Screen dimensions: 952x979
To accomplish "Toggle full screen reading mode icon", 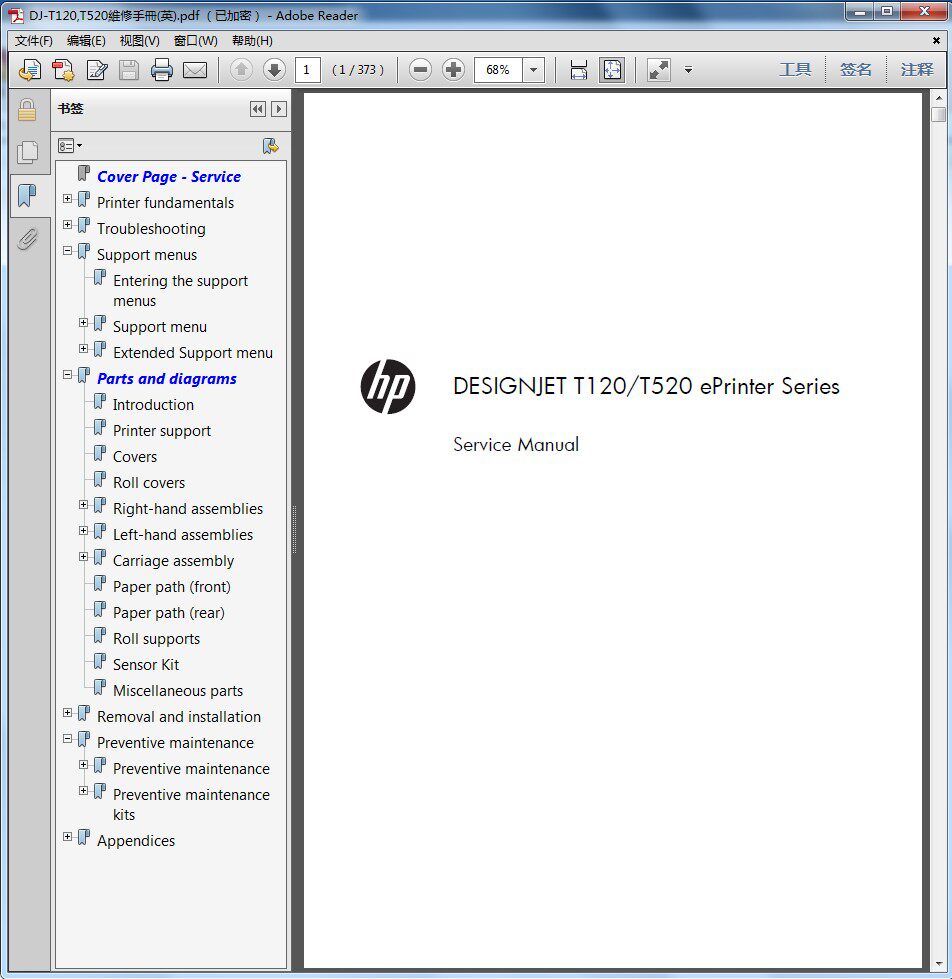I will [x=658, y=70].
